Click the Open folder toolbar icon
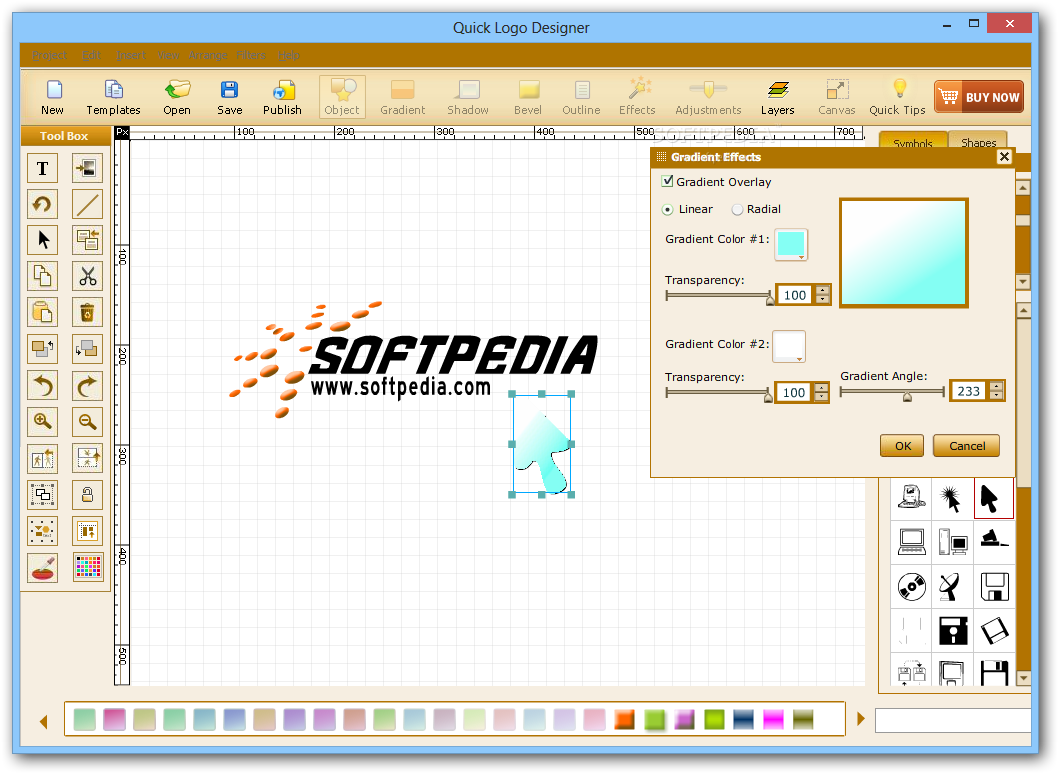The height and width of the screenshot is (774, 1059). tap(177, 98)
